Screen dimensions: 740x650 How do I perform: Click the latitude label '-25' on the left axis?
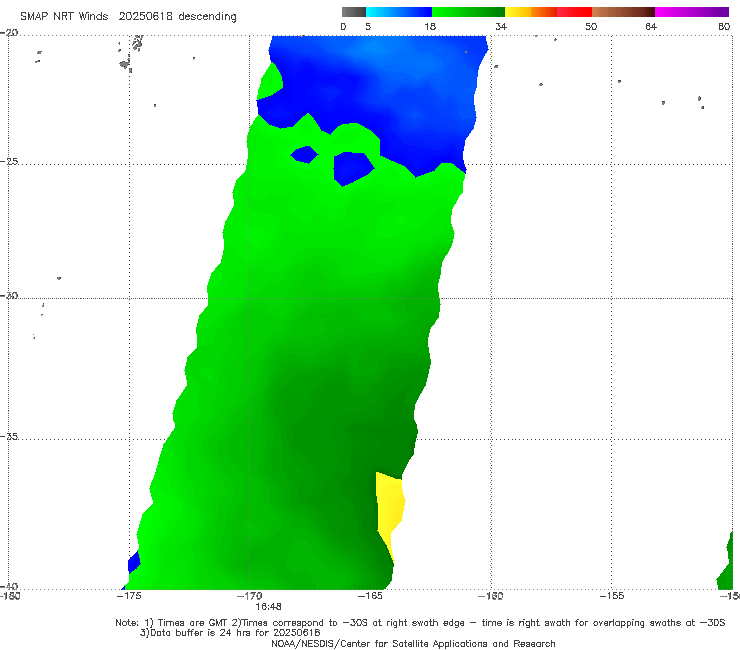click(x=9, y=161)
